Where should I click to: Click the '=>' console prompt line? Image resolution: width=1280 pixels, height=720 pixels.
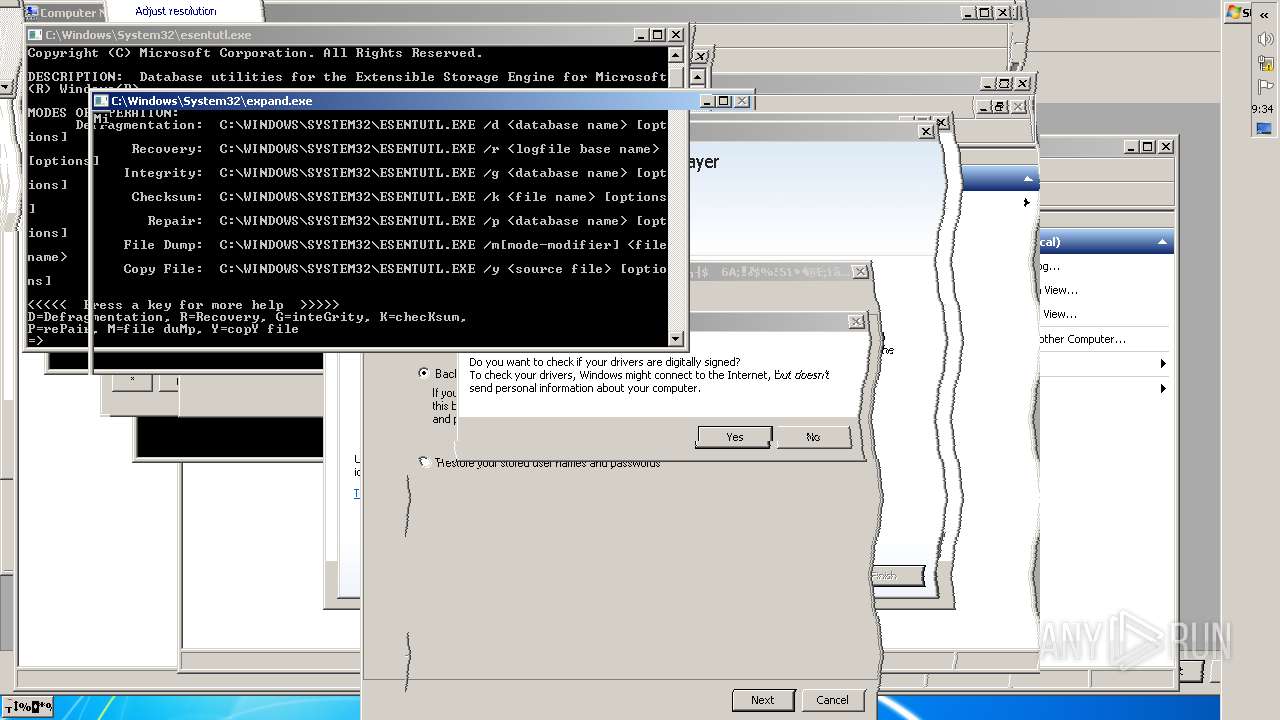[36, 341]
